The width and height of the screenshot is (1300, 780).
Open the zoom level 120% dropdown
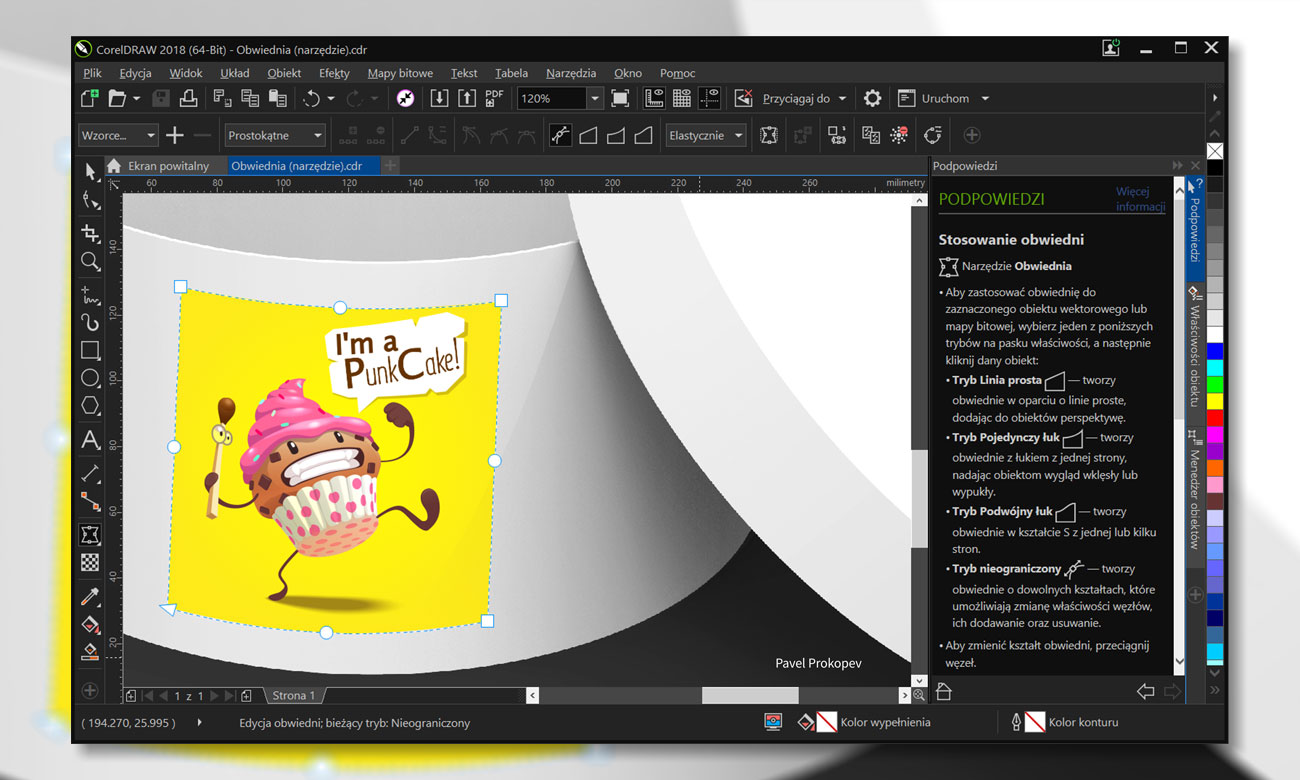click(x=595, y=98)
